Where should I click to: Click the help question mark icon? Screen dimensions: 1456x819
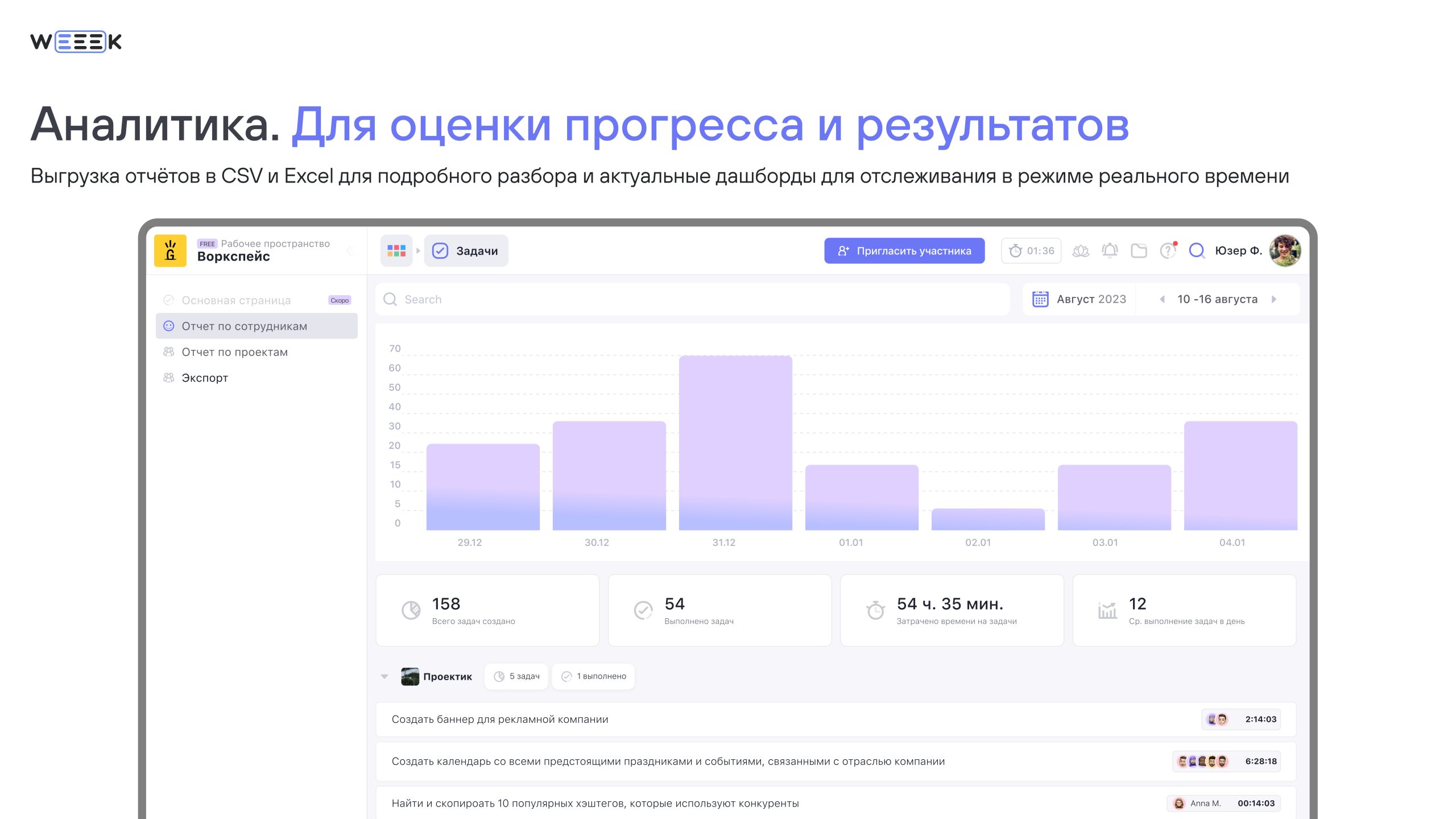tap(1168, 251)
